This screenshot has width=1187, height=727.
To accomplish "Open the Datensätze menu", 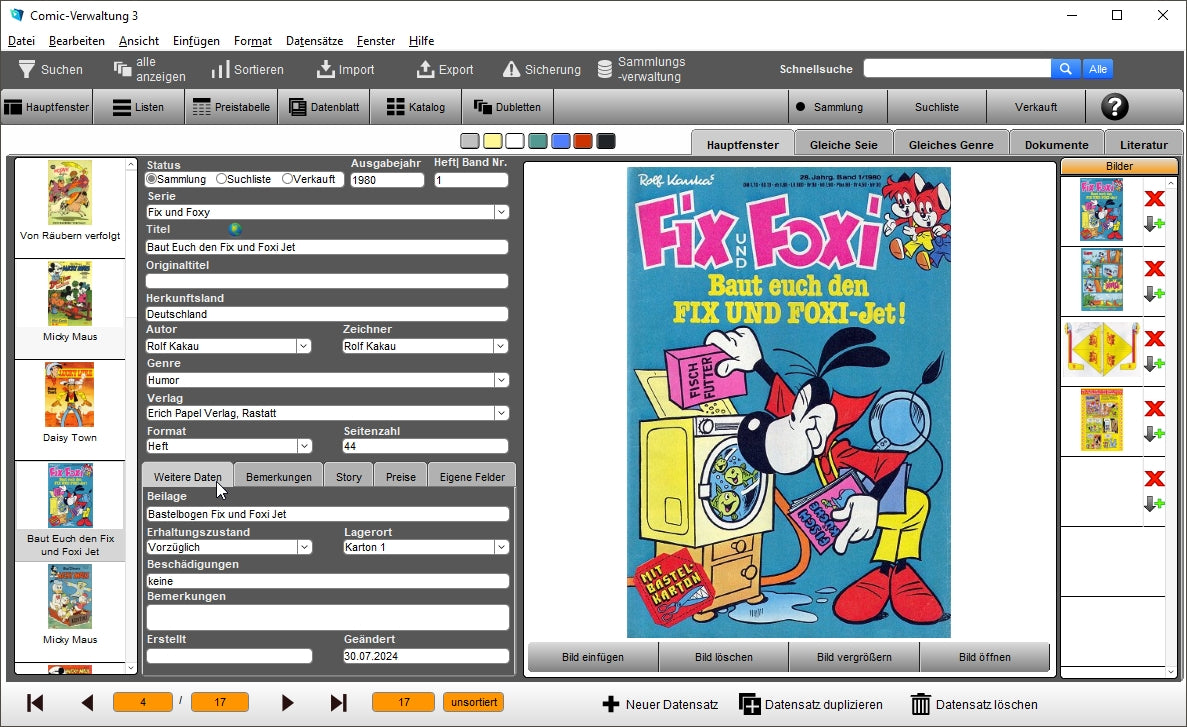I will tap(314, 41).
